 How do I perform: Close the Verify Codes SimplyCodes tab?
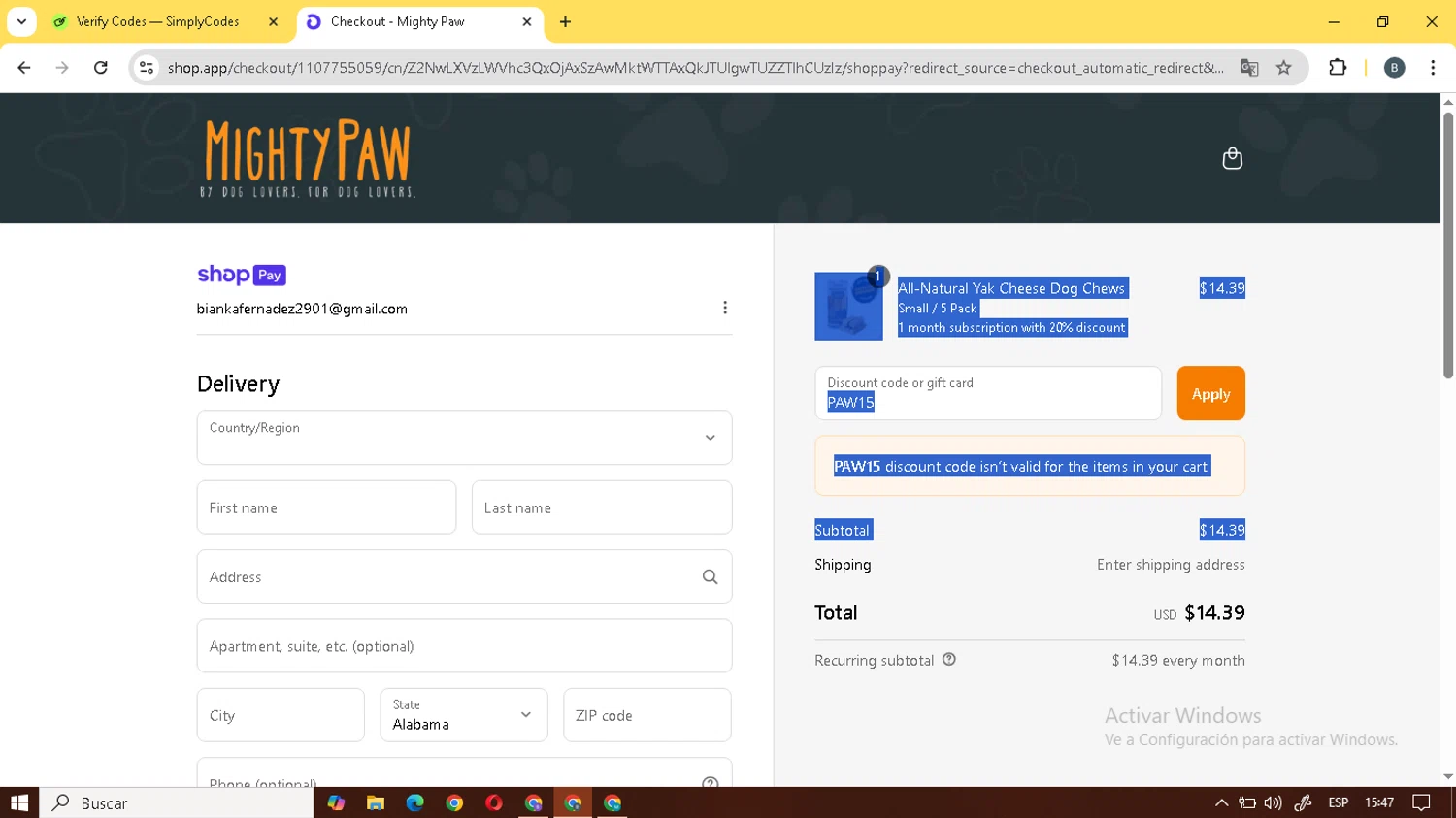click(x=273, y=21)
